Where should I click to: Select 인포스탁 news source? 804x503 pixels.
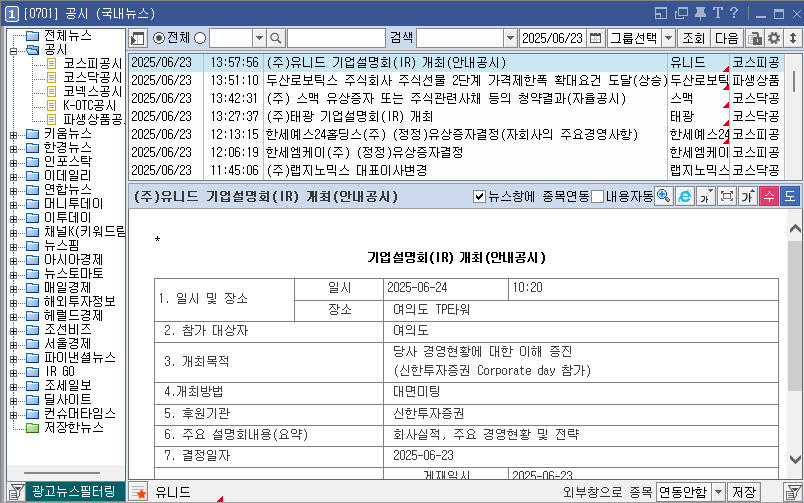[68, 161]
